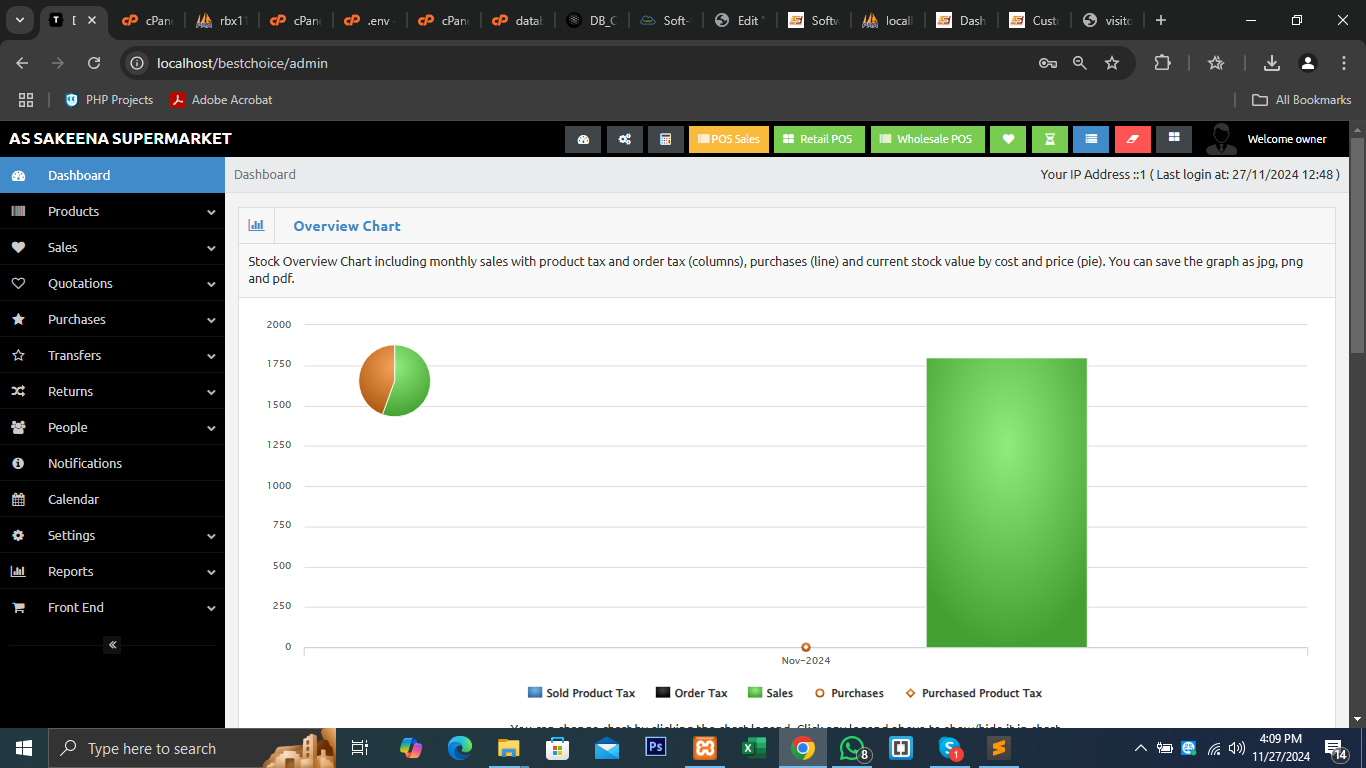Click the password key icon in address bar
The height and width of the screenshot is (768, 1366).
pyautogui.click(x=1048, y=63)
